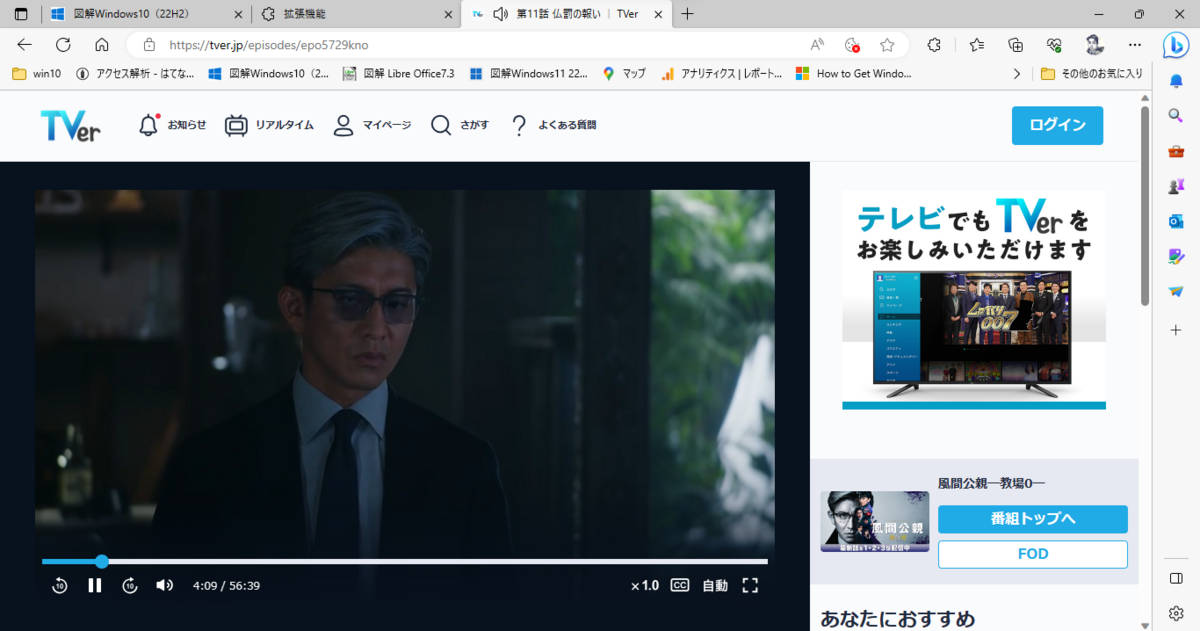Open さがす search
Image resolution: width=1200 pixels, height=631 pixels.
click(460, 125)
